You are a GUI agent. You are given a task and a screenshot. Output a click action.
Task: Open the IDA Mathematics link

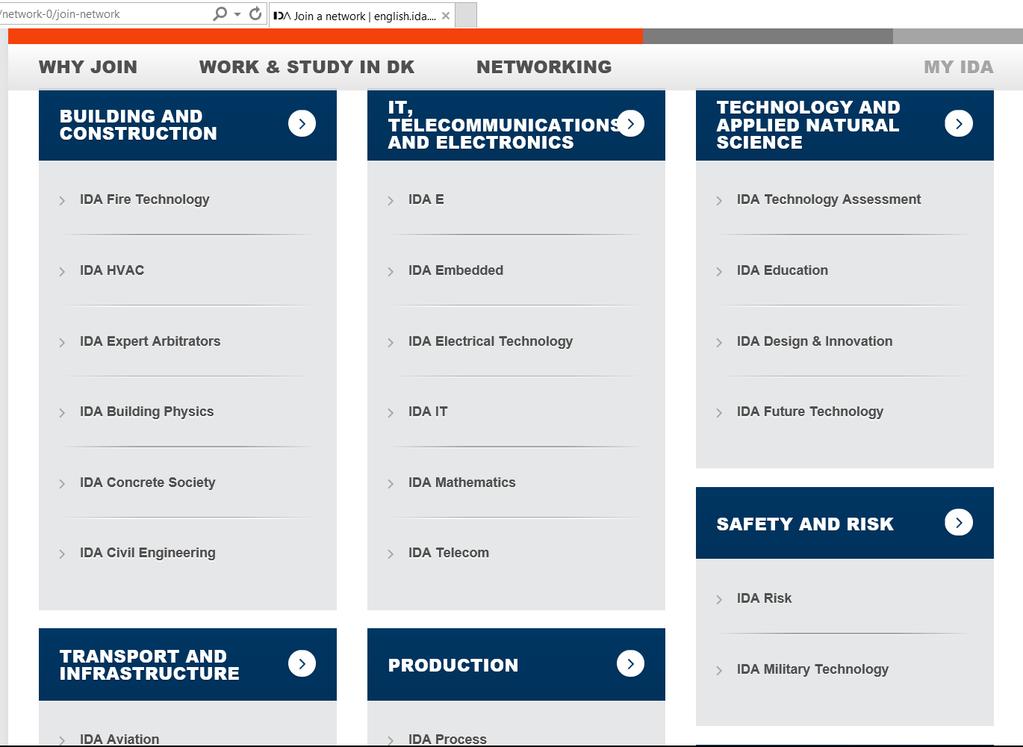pyautogui.click(x=462, y=482)
